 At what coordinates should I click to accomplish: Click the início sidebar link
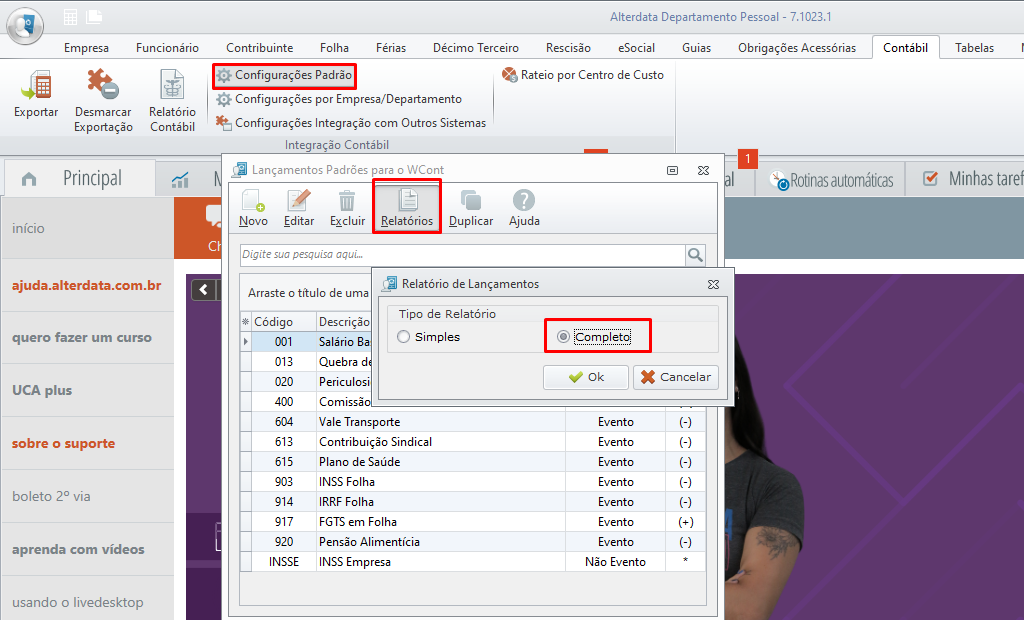pos(28,229)
